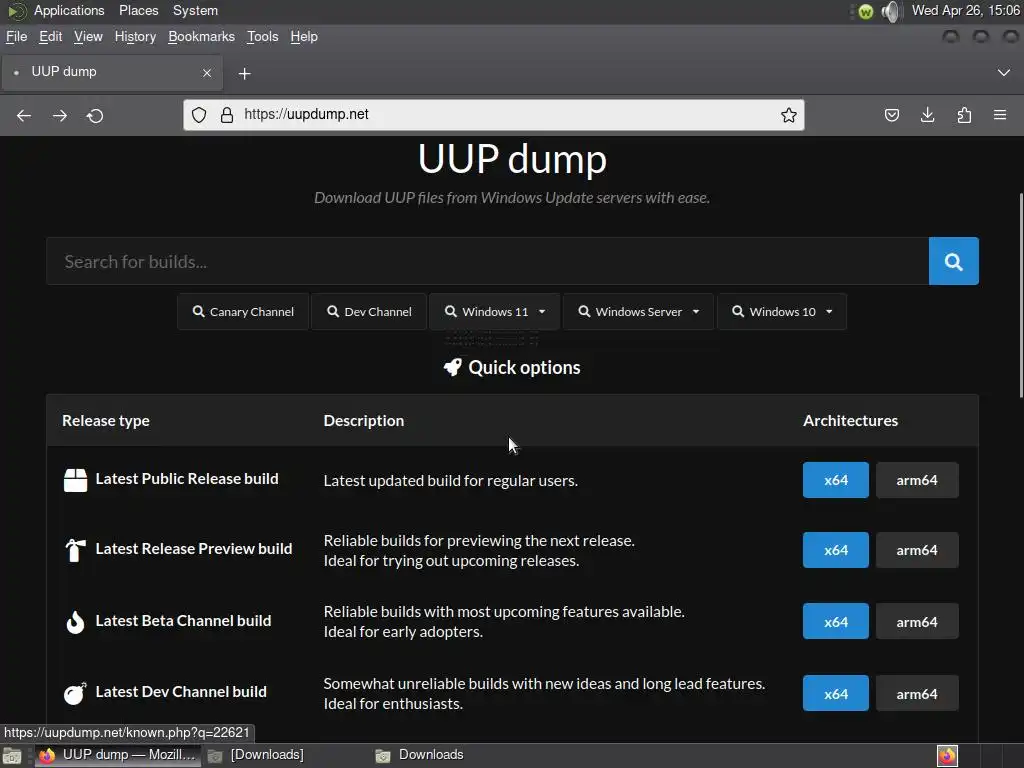Image resolution: width=1024 pixels, height=768 pixels.
Task: Click the distro logo icon next to Applications
Action: [x=16, y=11]
